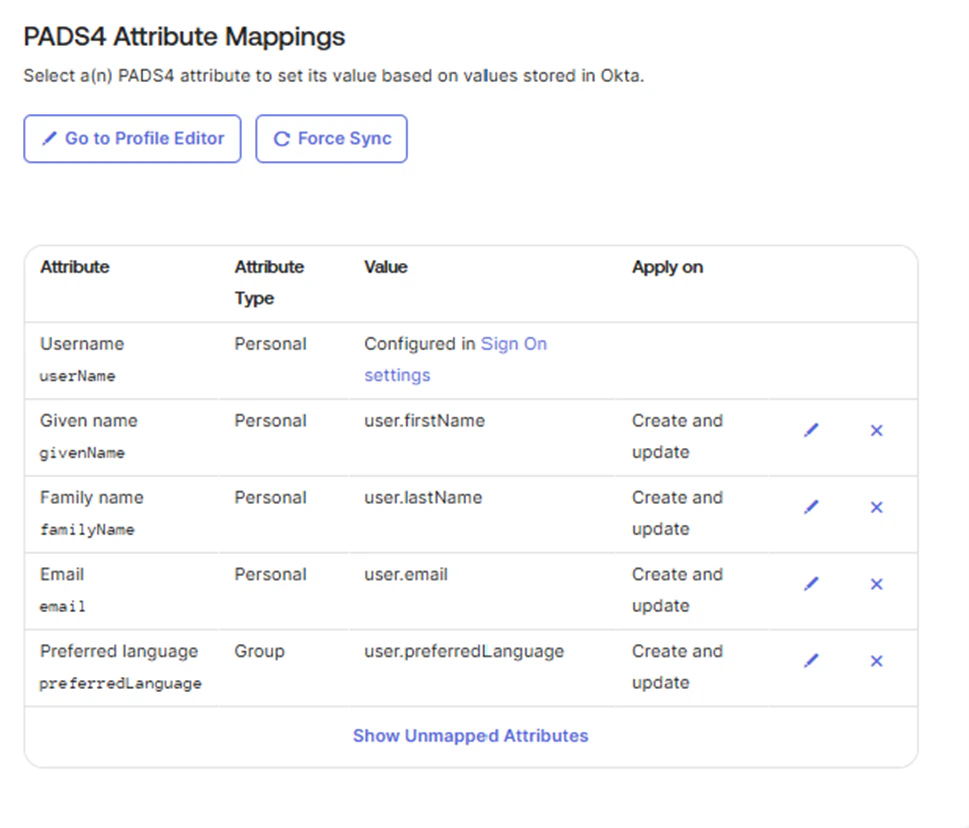Remove the Given name mapping X icon
969x828 pixels.
[876, 430]
